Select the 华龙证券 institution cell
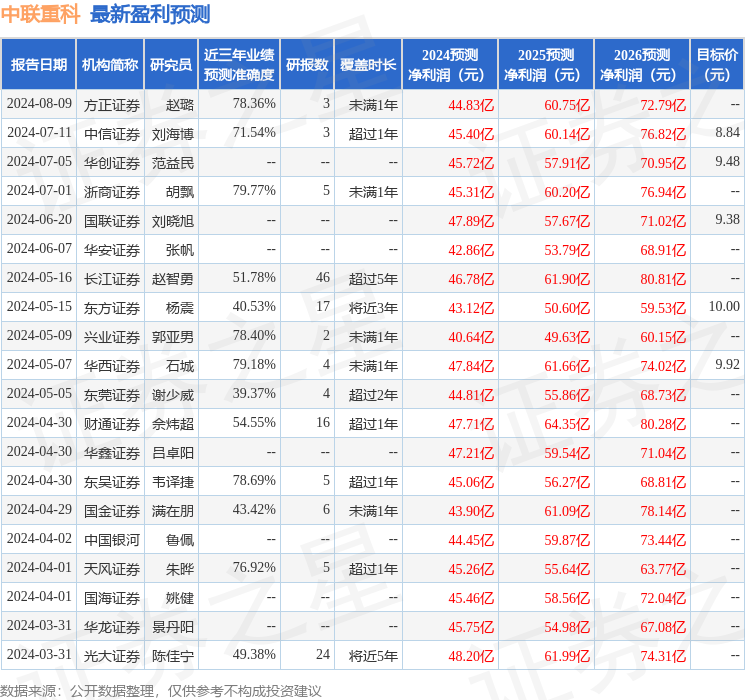The width and height of the screenshot is (745, 700). pos(112,627)
